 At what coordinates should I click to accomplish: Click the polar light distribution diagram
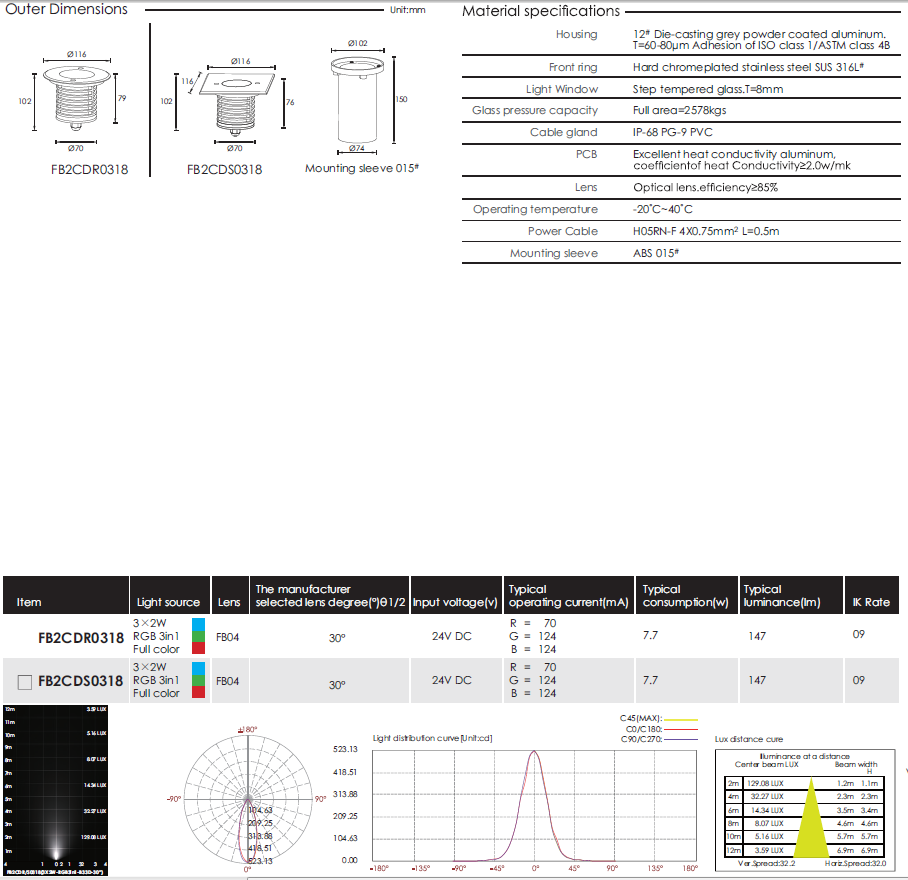tap(247, 799)
